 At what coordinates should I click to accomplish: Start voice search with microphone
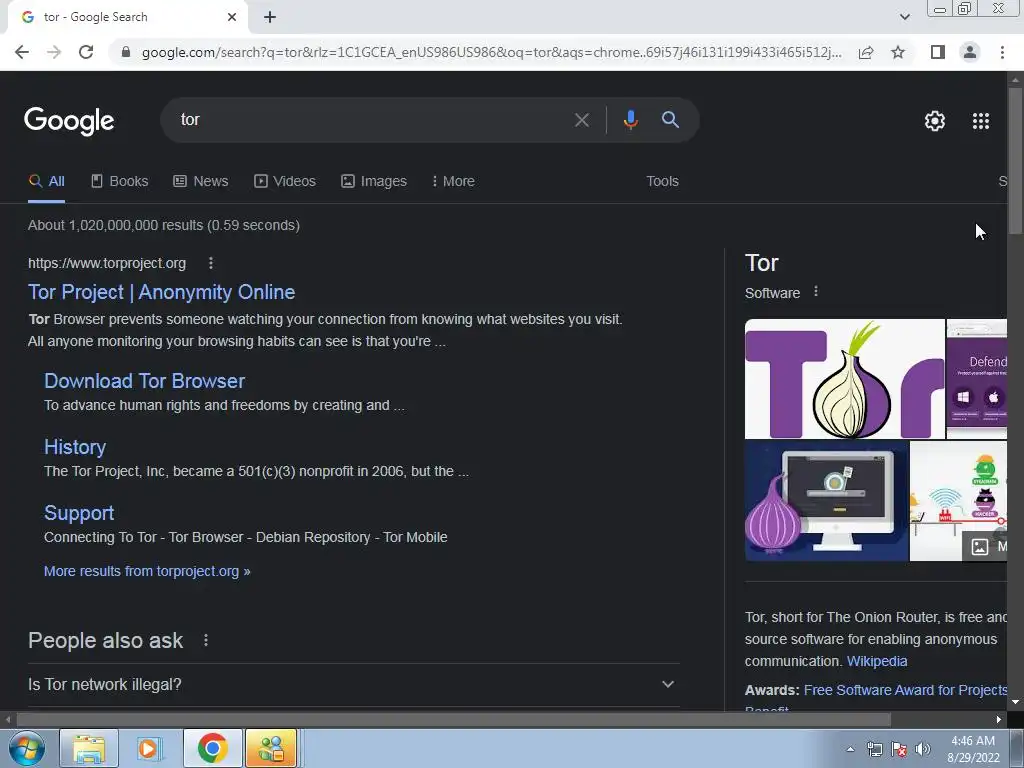point(630,120)
